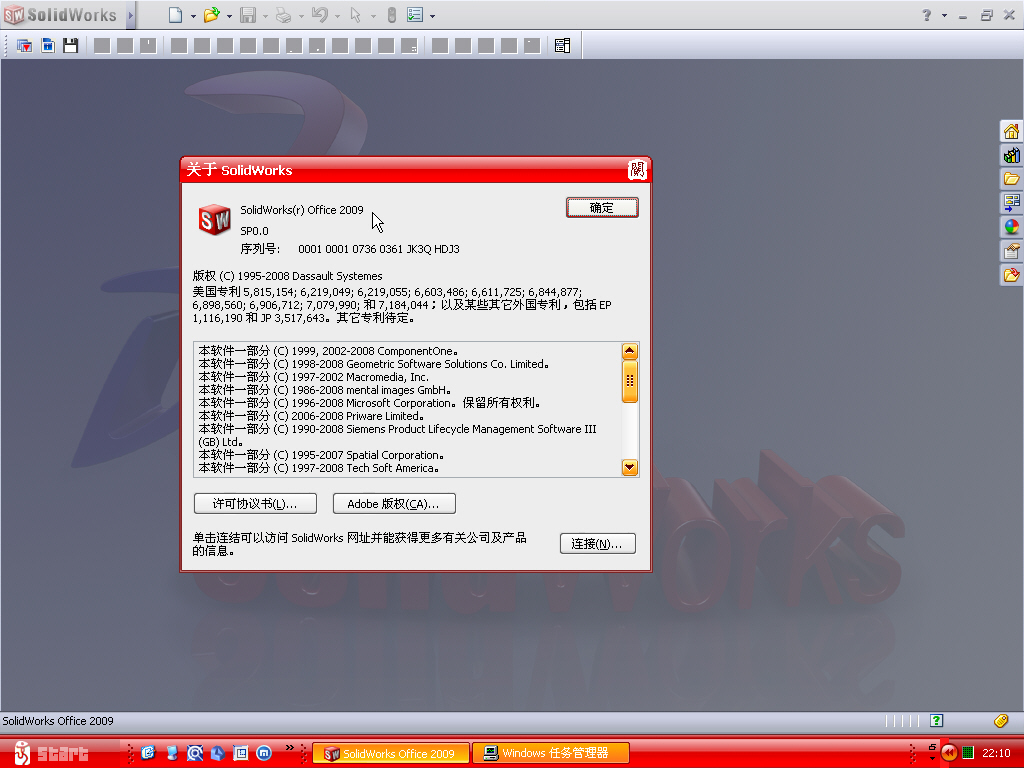Click the property sheet icon at toolbar end
Screen dimensions: 1024x768
(562, 46)
